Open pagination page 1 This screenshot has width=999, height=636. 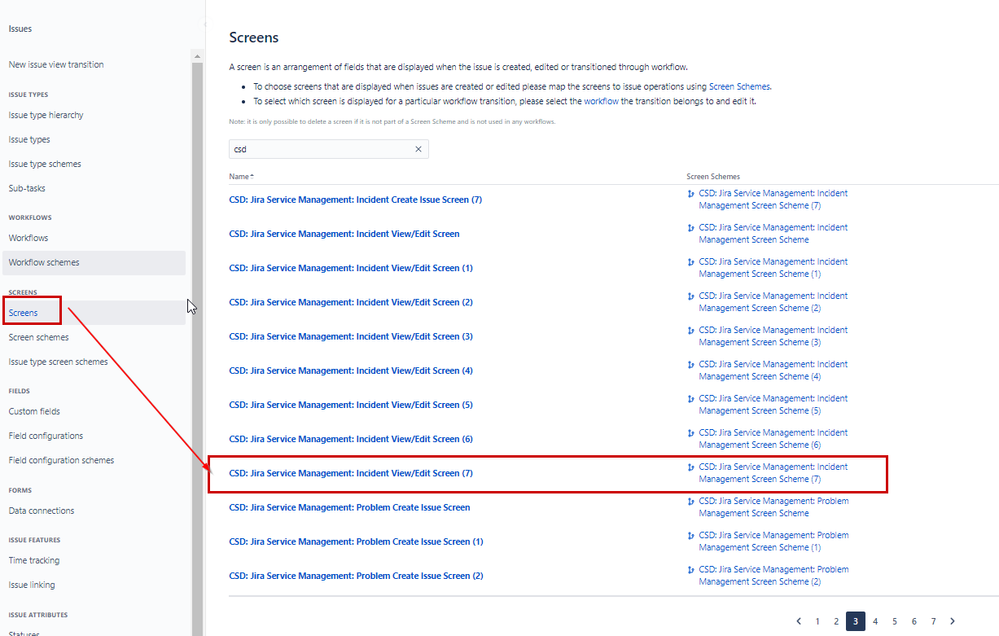click(x=817, y=621)
